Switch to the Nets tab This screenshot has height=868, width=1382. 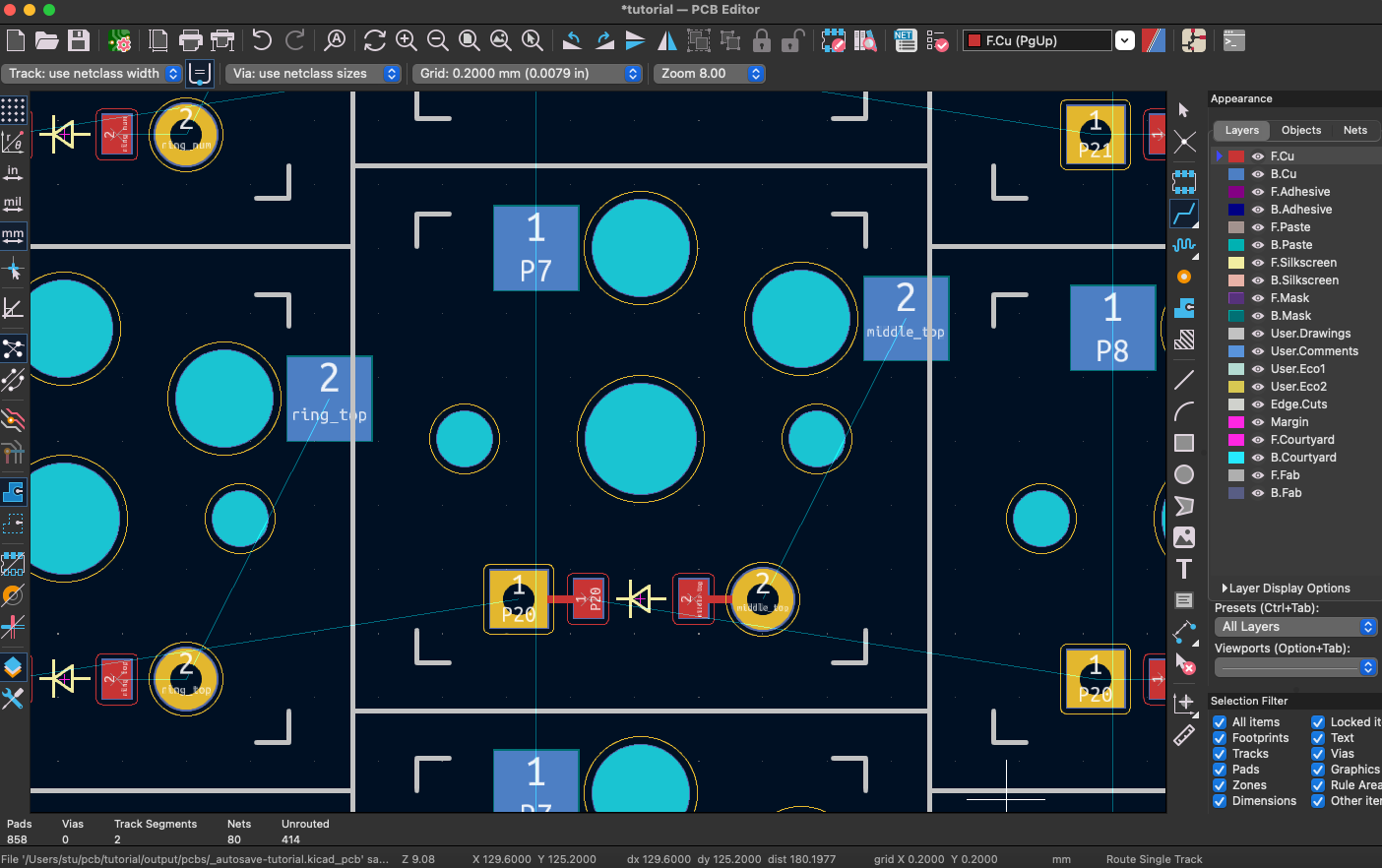(x=1355, y=130)
